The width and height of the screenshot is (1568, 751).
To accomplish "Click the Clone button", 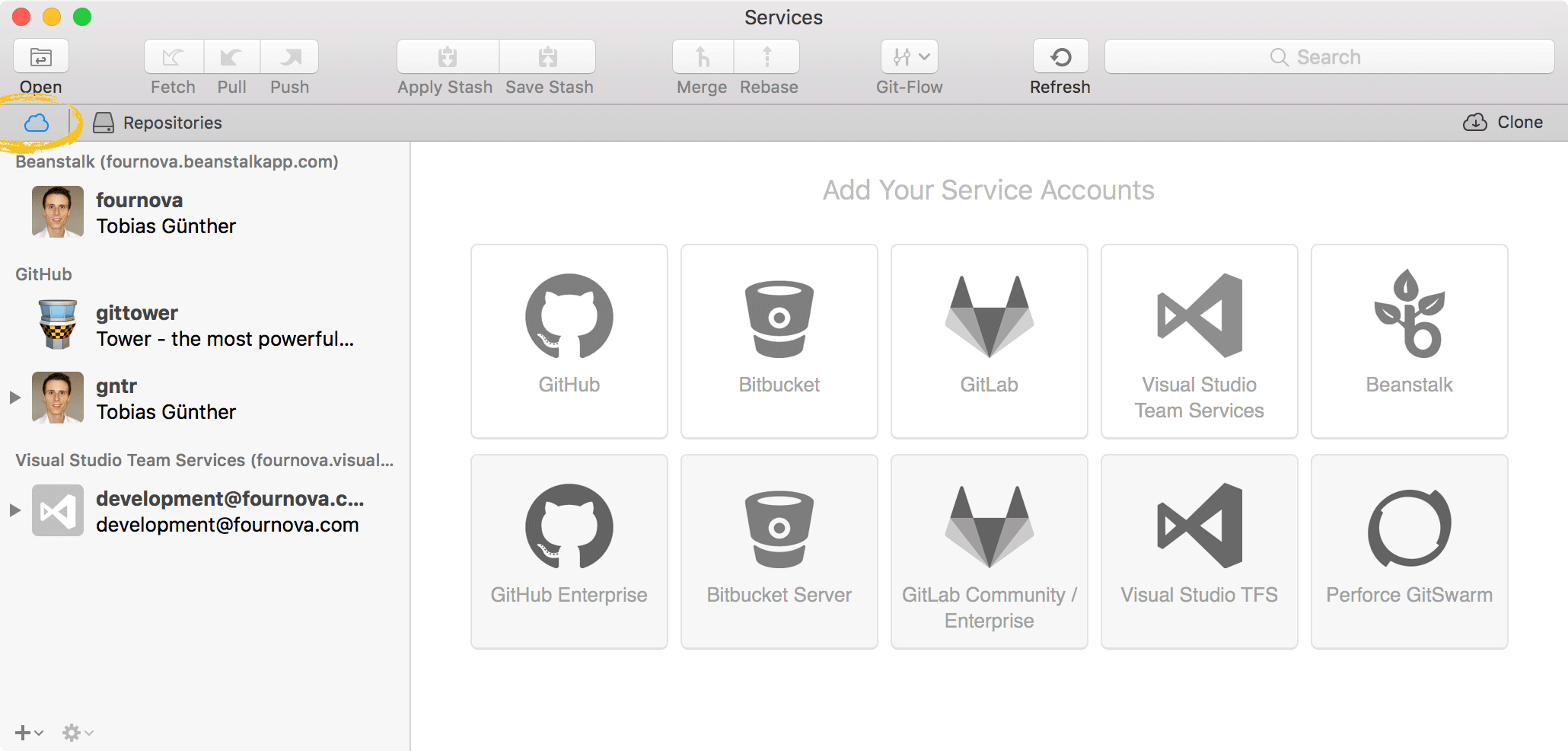I will click(1503, 123).
